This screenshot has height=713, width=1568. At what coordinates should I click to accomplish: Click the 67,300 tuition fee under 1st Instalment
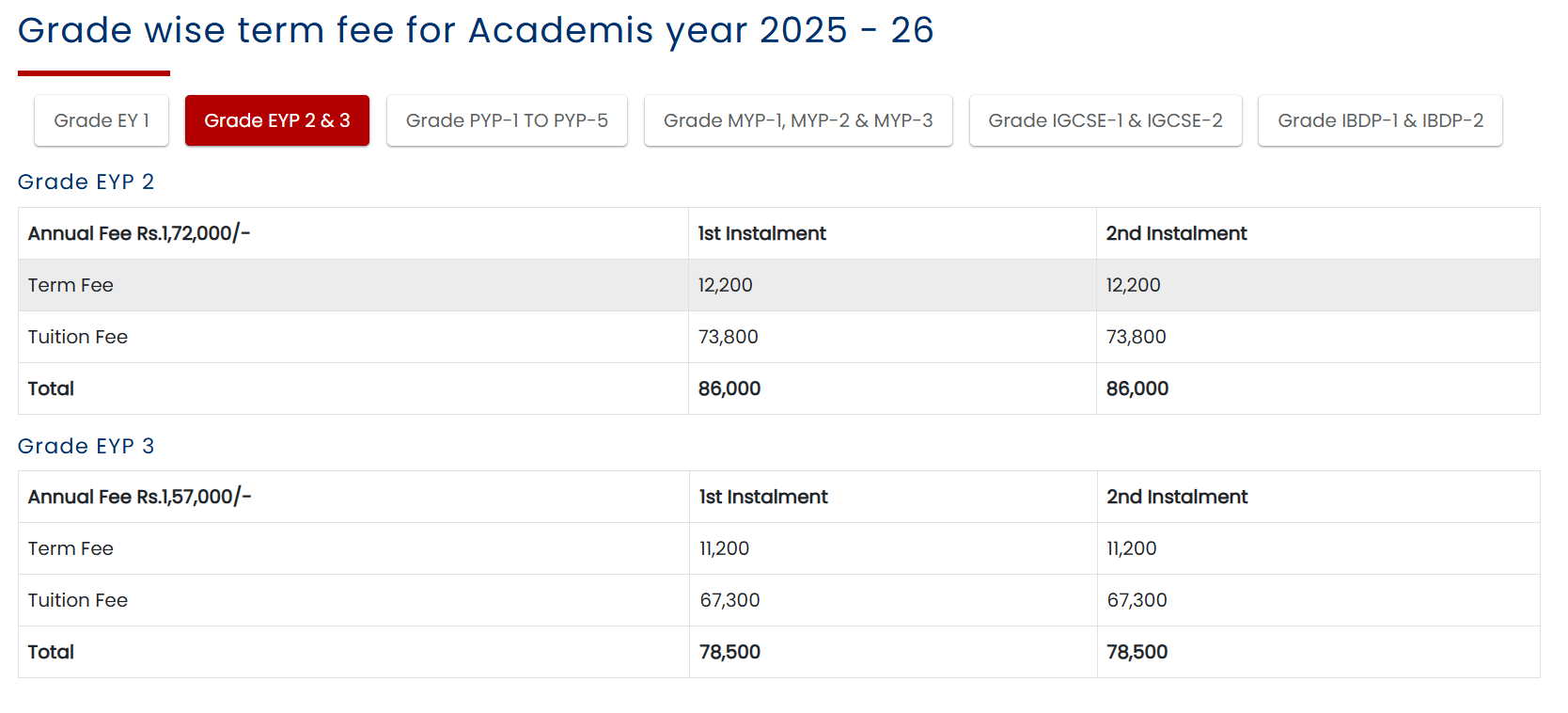tap(729, 600)
